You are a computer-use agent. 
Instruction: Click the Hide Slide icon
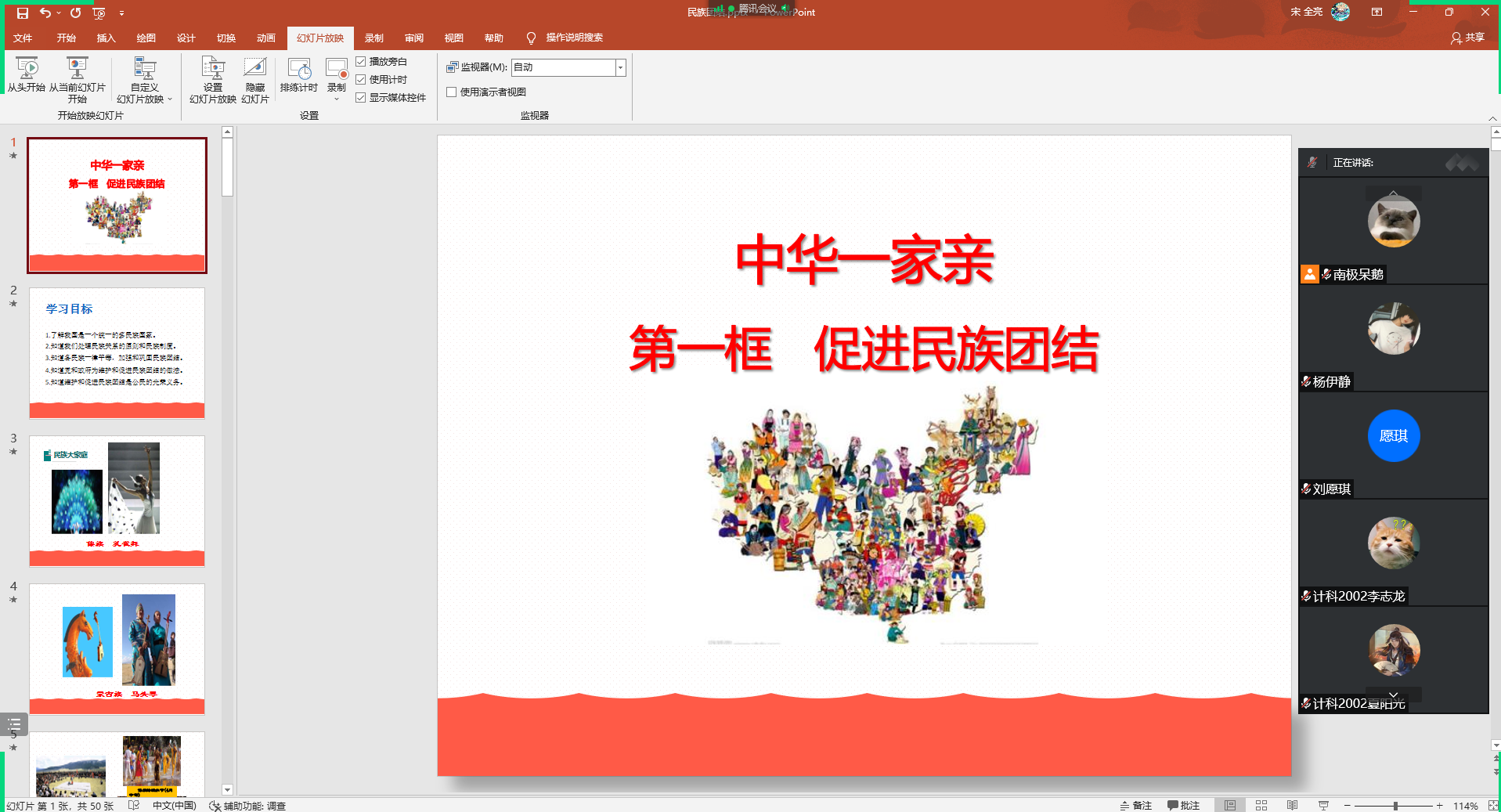click(254, 69)
